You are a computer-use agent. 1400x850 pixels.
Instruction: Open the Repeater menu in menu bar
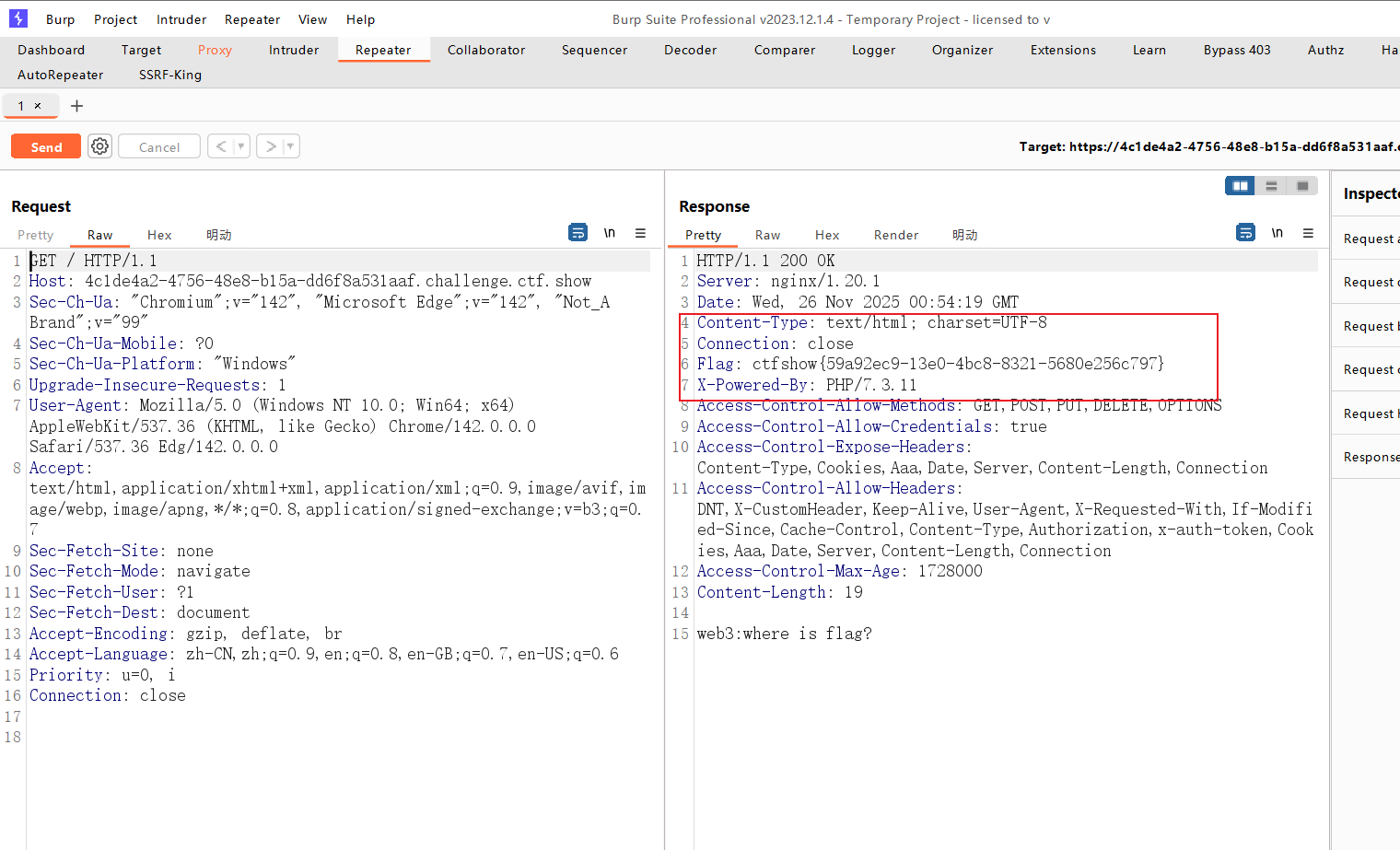252,19
